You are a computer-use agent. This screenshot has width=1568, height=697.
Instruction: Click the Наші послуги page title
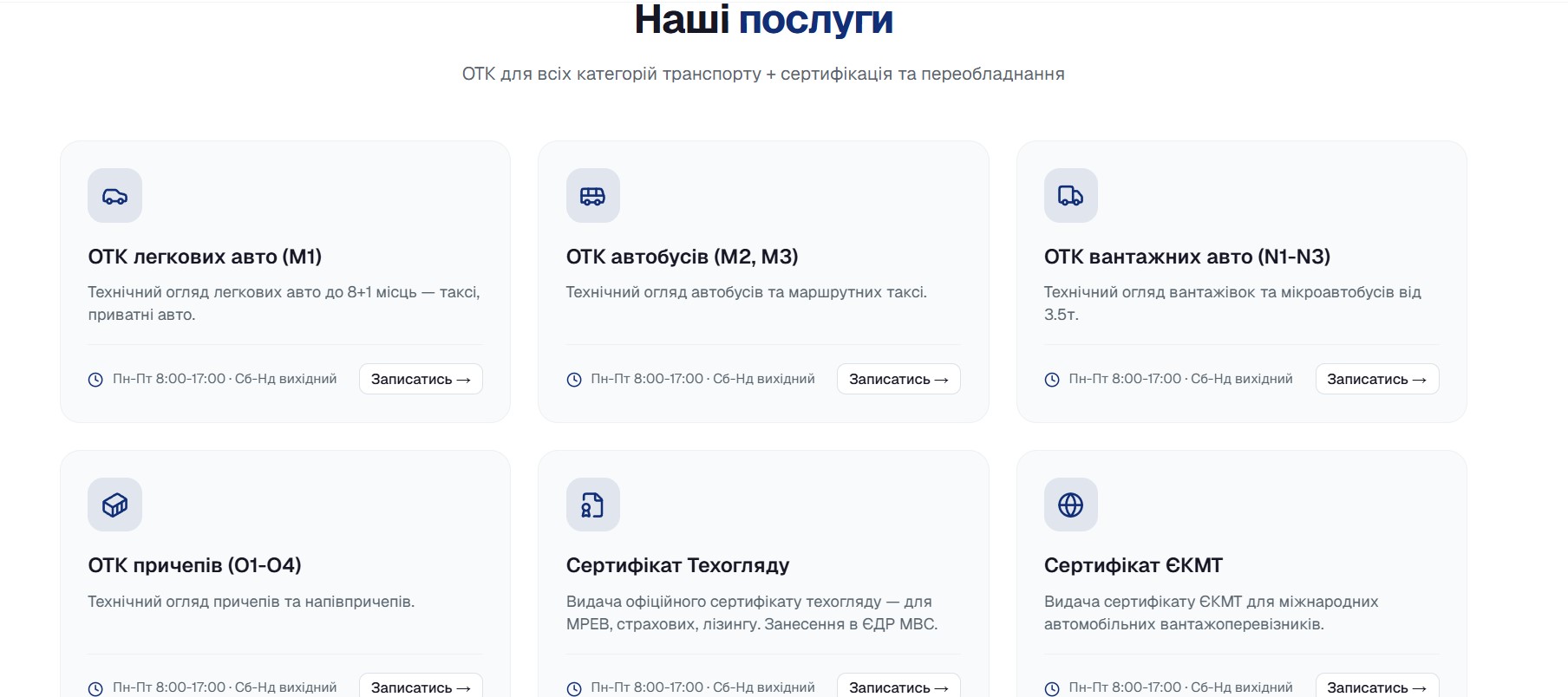(763, 19)
